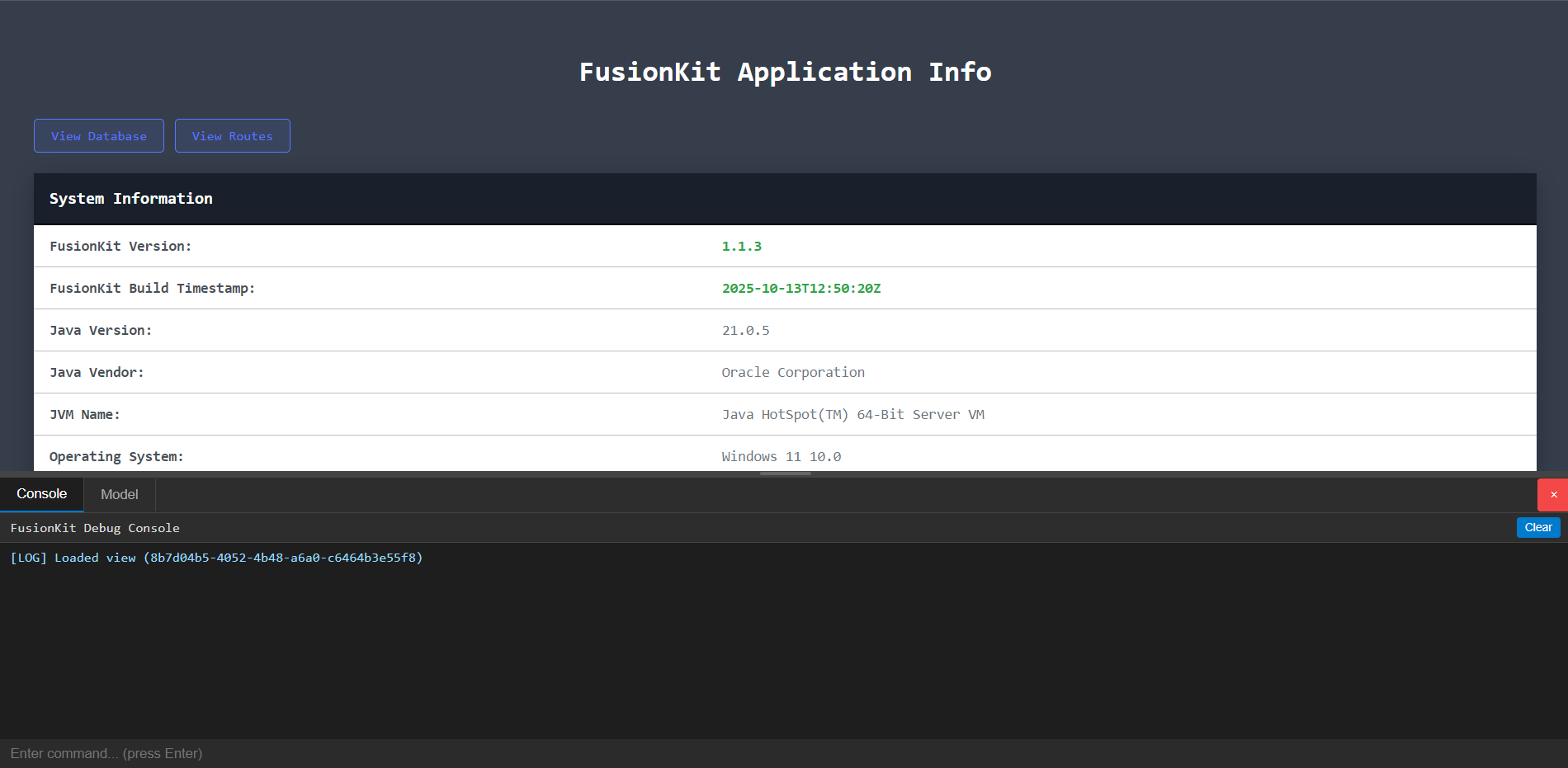Click the FusionKit Build Timestamp label
The width and height of the screenshot is (1568, 768).
pos(152,289)
